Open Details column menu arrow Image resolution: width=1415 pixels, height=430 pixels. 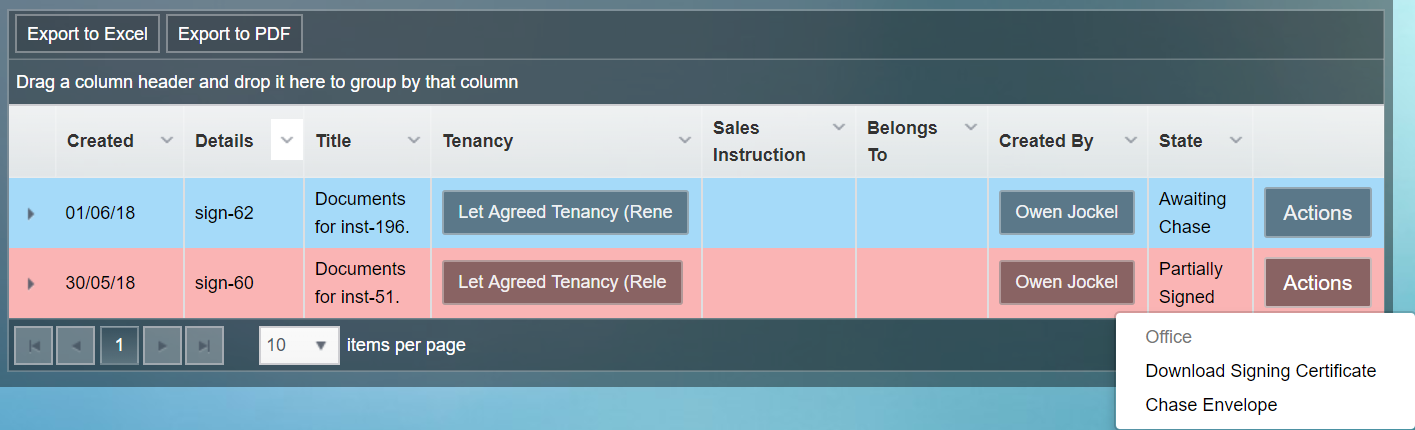click(x=287, y=140)
